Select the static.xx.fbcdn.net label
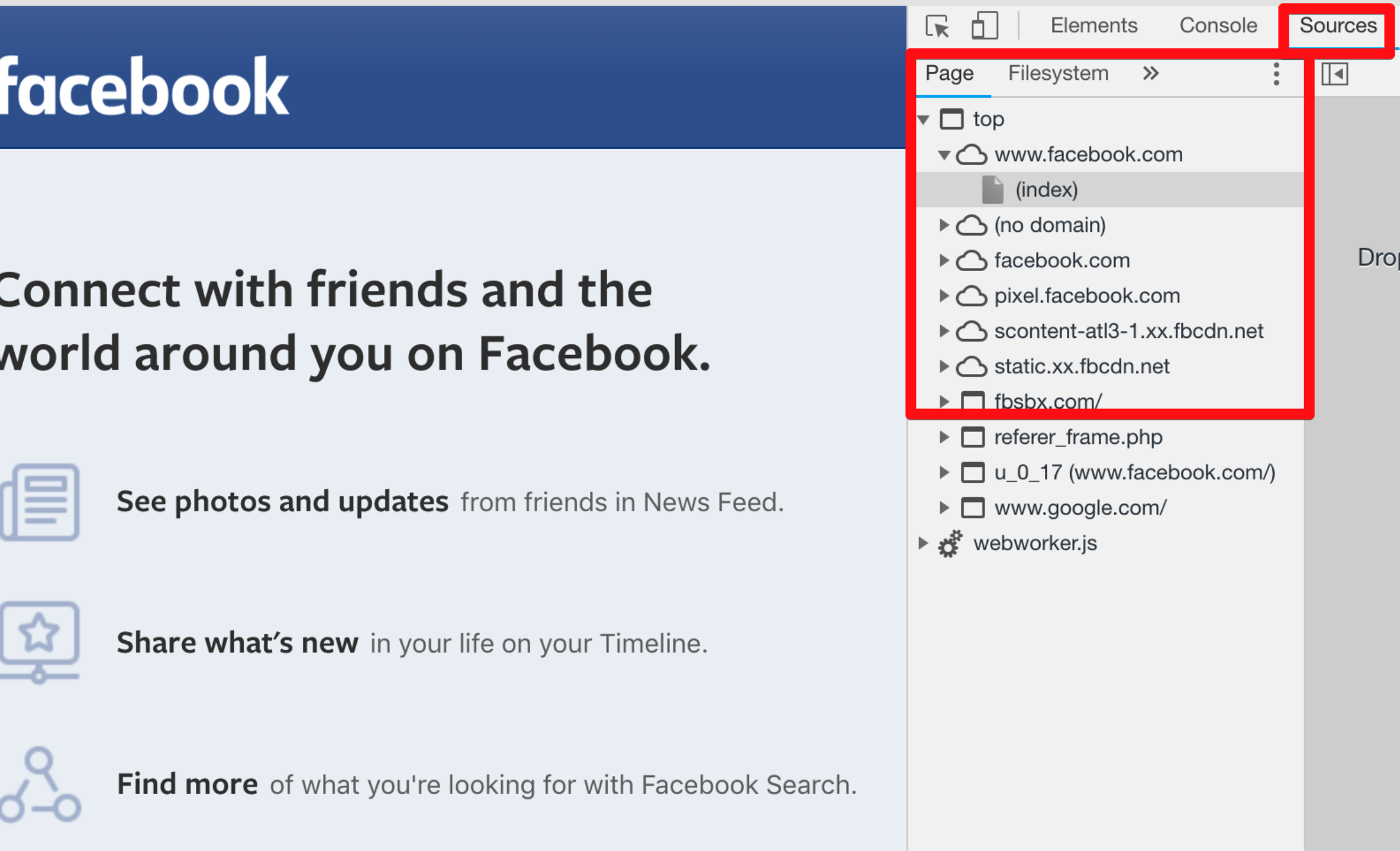This screenshot has width=1400, height=851. pos(1082,366)
